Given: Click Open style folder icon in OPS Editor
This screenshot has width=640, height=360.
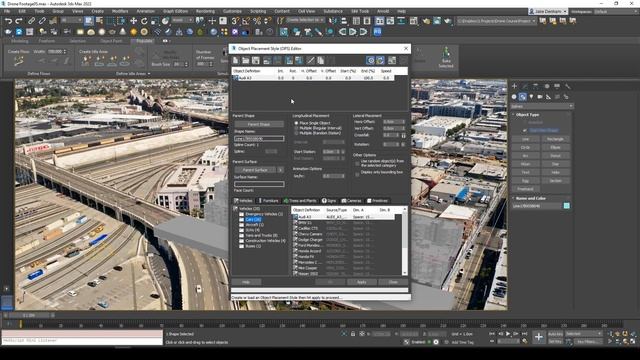Looking at the screenshot, I should tap(246, 60).
